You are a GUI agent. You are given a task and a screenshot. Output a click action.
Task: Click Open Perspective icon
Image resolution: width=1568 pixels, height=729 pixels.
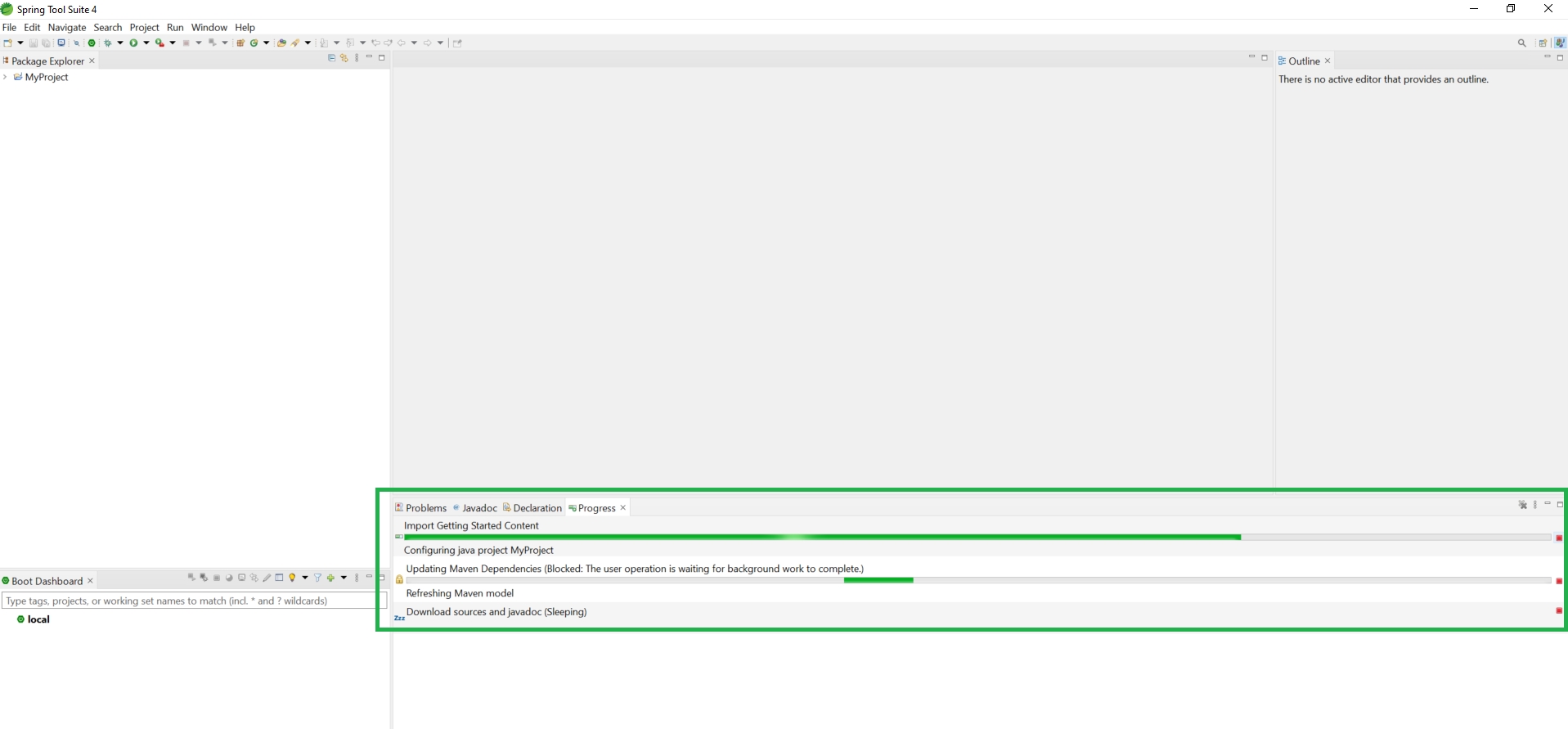(x=1543, y=43)
